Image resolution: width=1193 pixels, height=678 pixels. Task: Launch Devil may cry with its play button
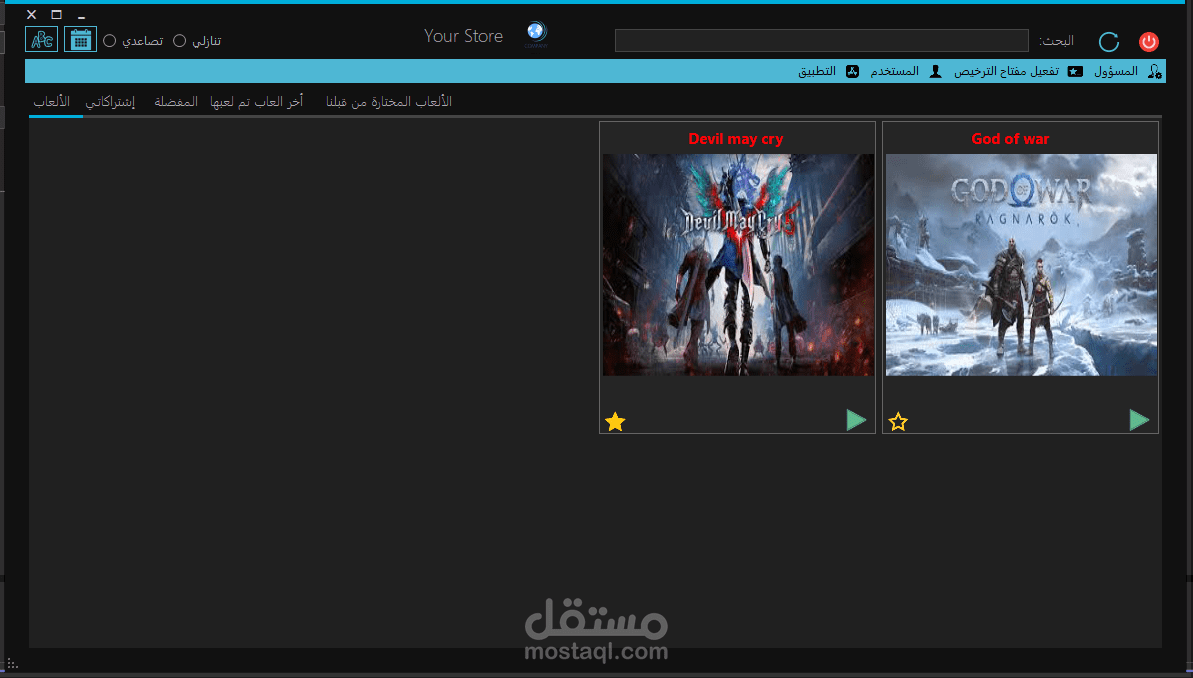coord(856,420)
